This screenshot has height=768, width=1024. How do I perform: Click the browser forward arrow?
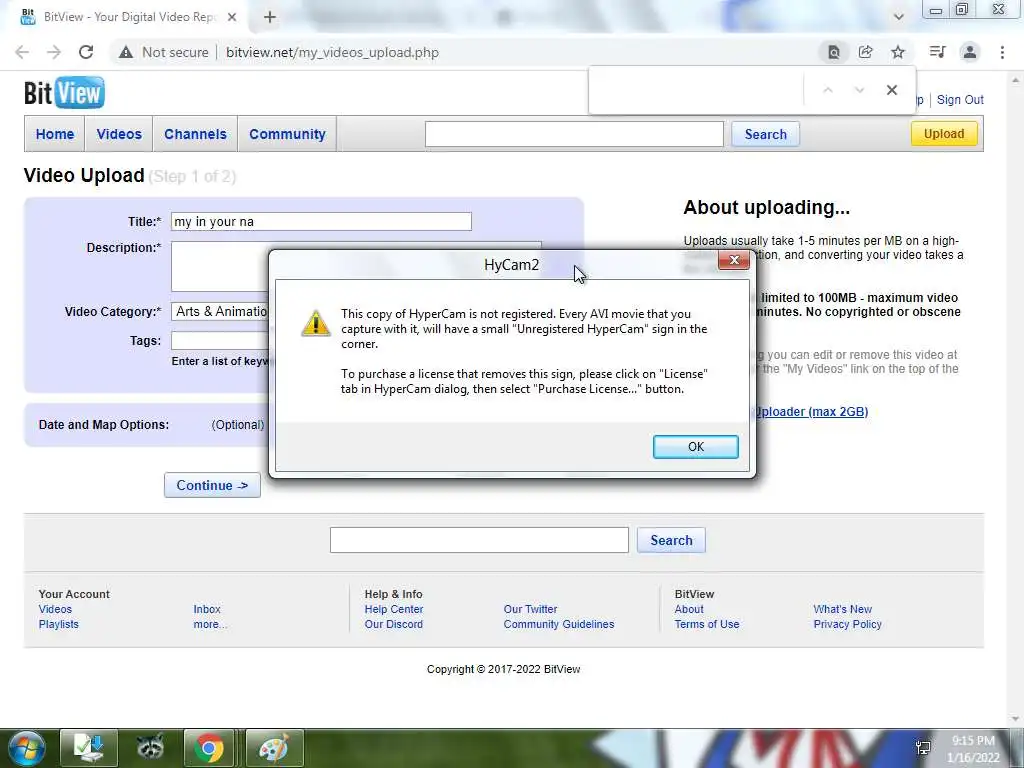pos(54,52)
